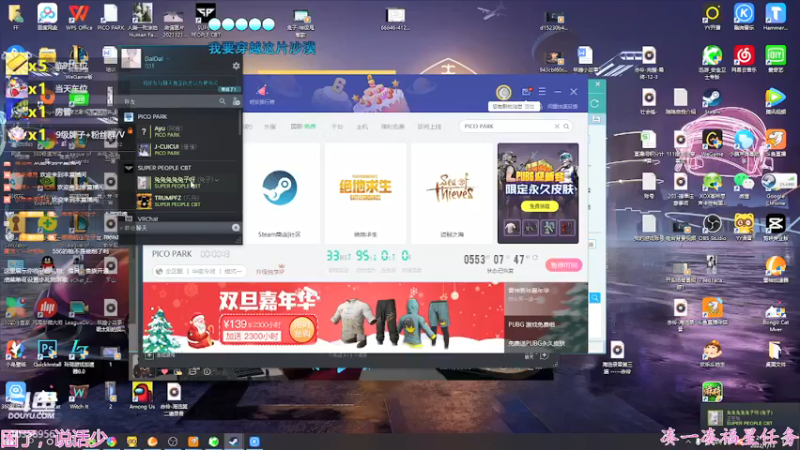Viewport: 800px width, 450px height.
Task: Open the Hammer desktop shortcut
Action: [775, 16]
